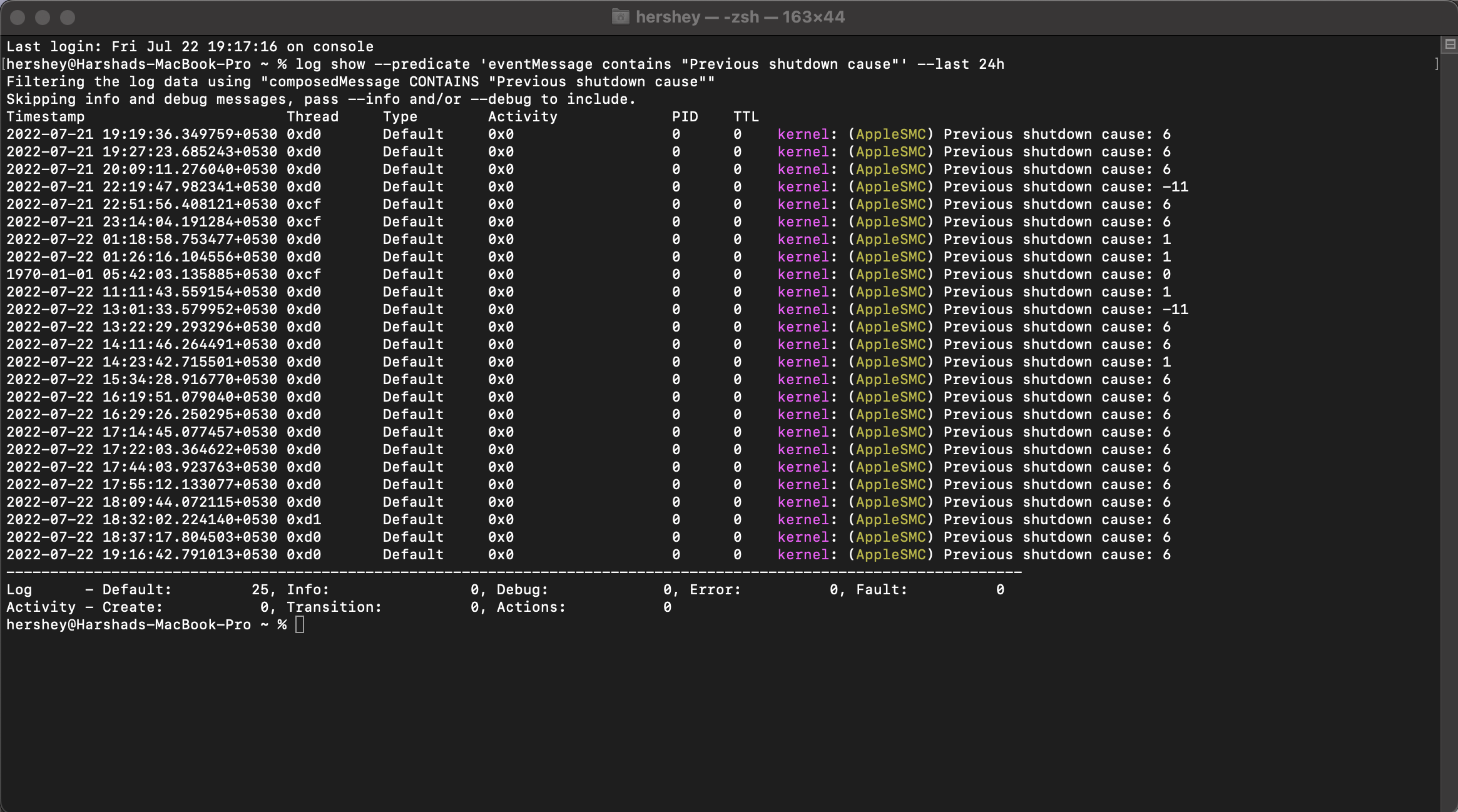
Task: Click the 'Log - Default: 25' summary line
Action: [x=141, y=590]
